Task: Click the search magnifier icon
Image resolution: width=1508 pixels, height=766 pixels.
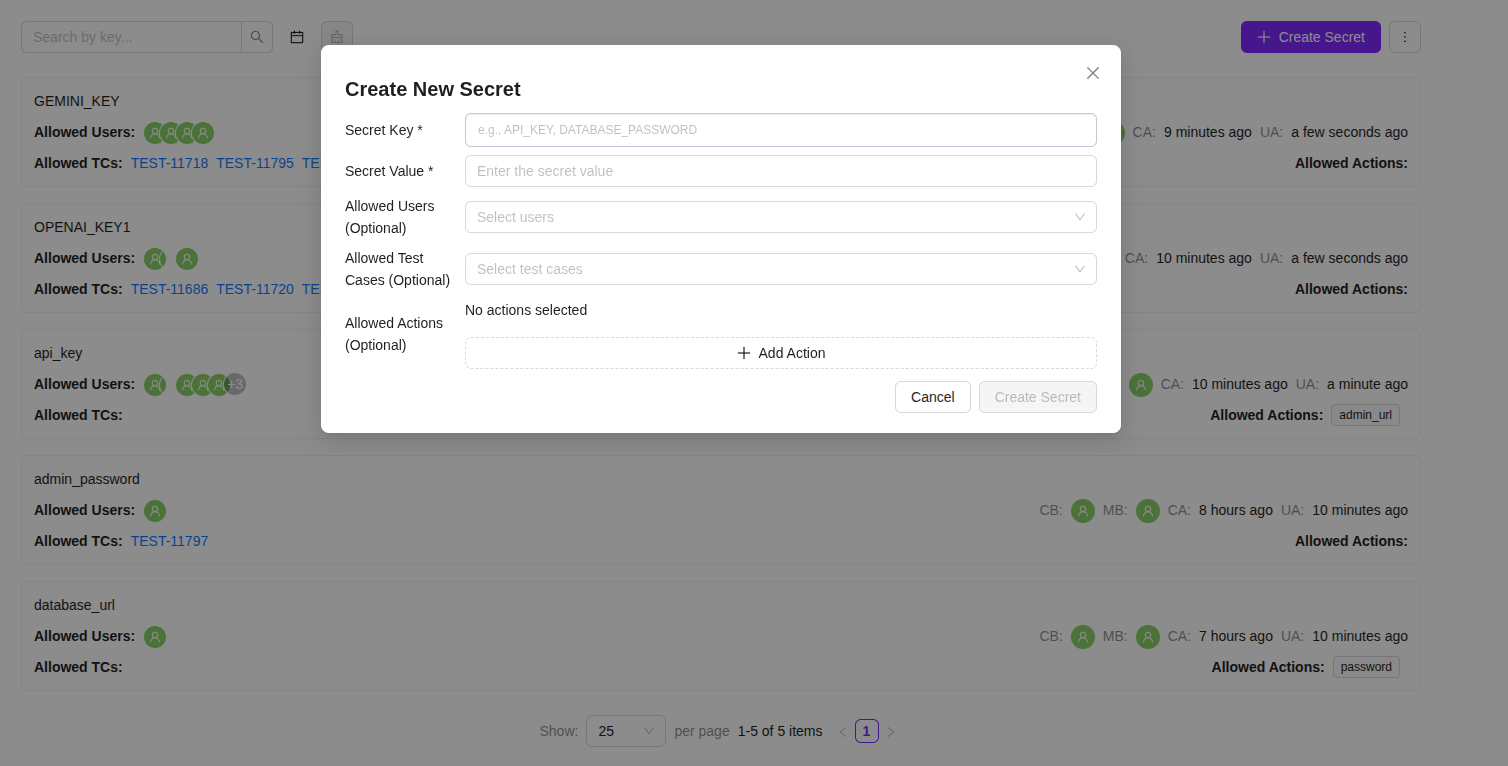Action: [x=257, y=37]
